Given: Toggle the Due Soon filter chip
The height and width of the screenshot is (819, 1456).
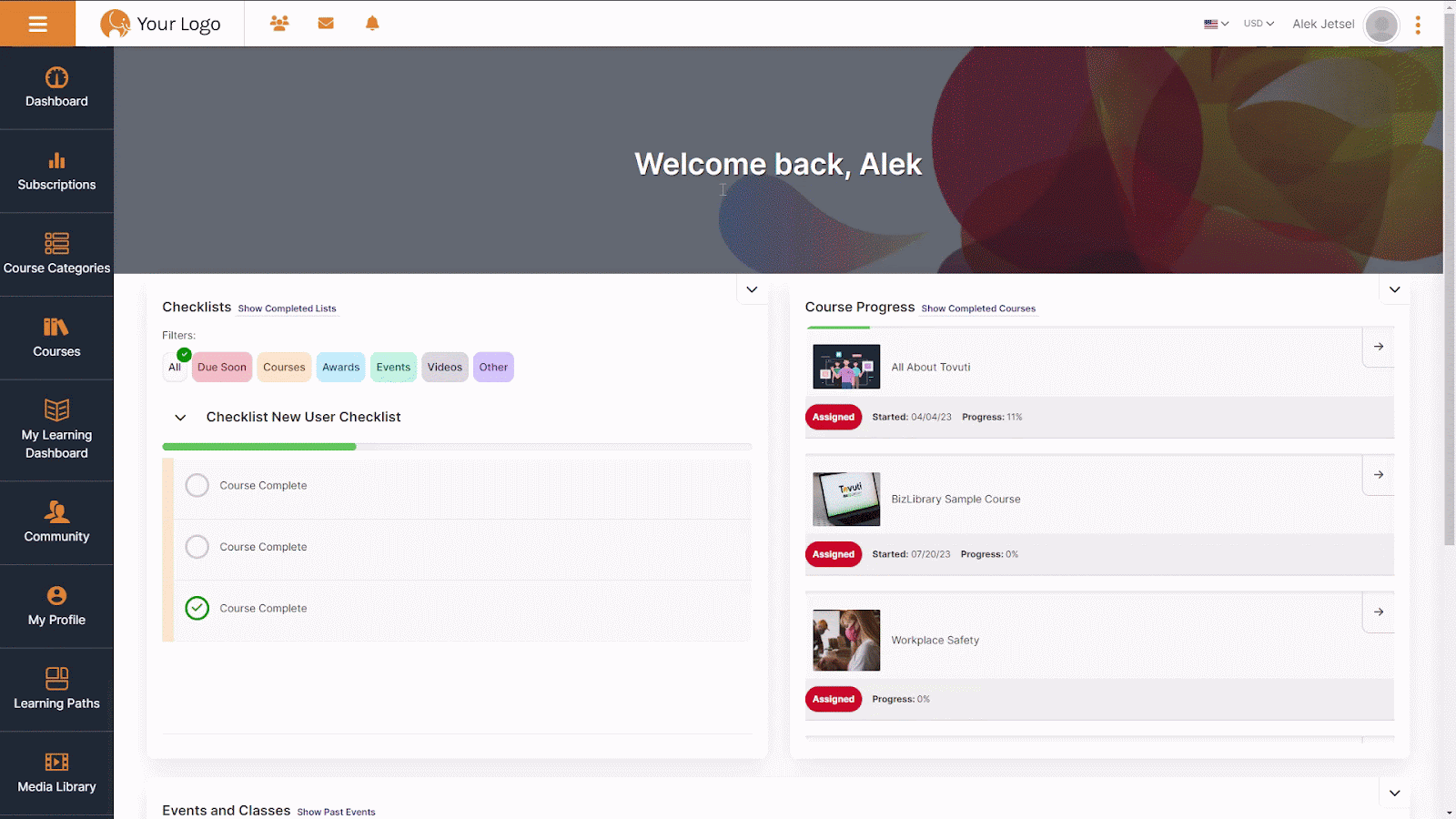Looking at the screenshot, I should pos(221,367).
